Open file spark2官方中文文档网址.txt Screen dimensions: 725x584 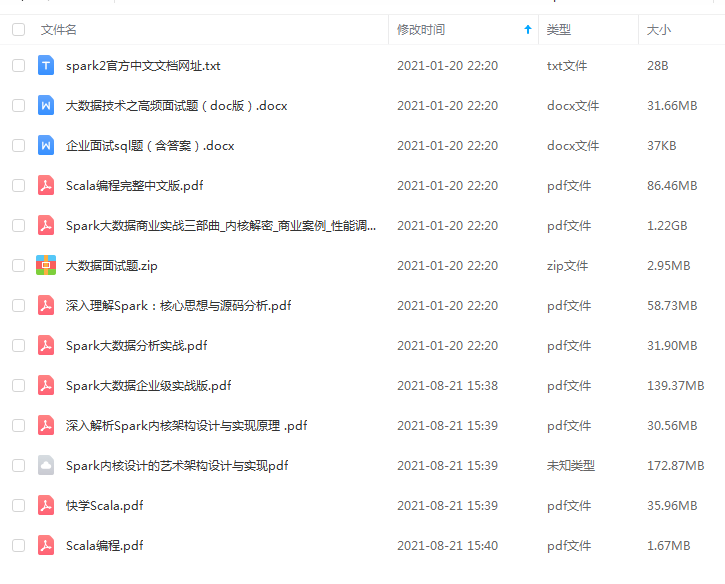(143, 66)
